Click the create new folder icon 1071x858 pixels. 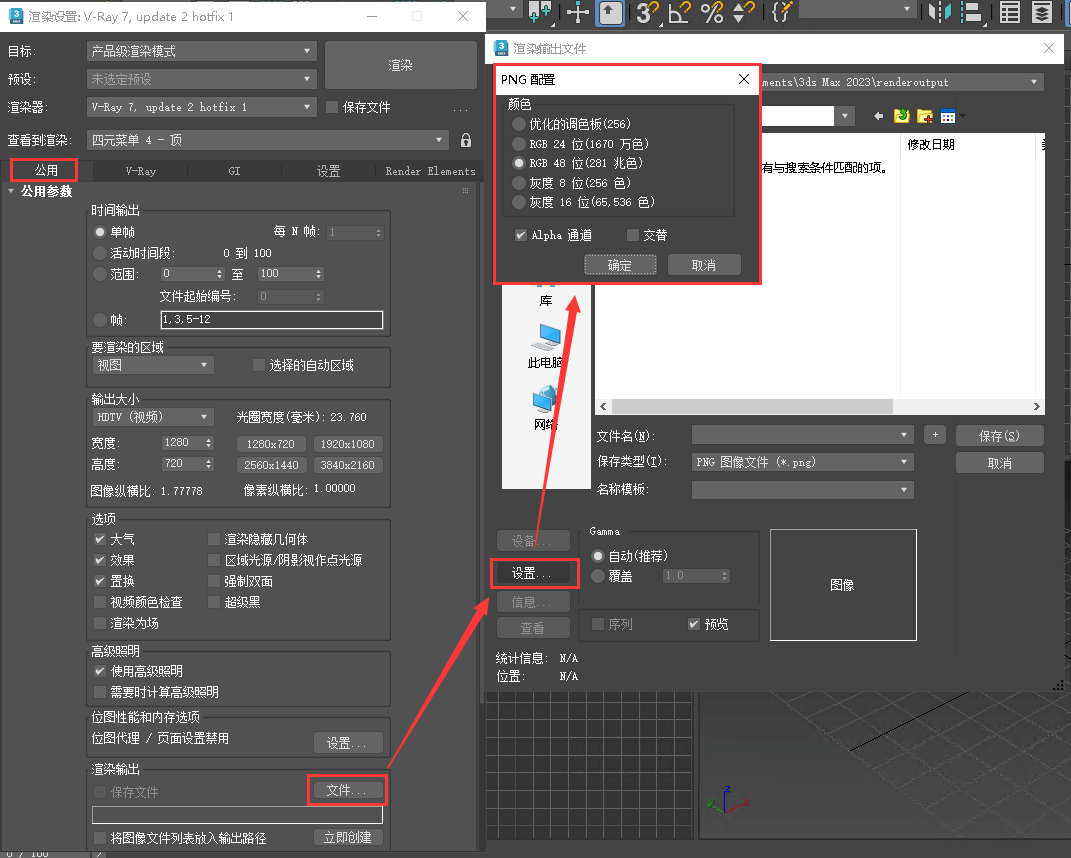click(x=925, y=117)
